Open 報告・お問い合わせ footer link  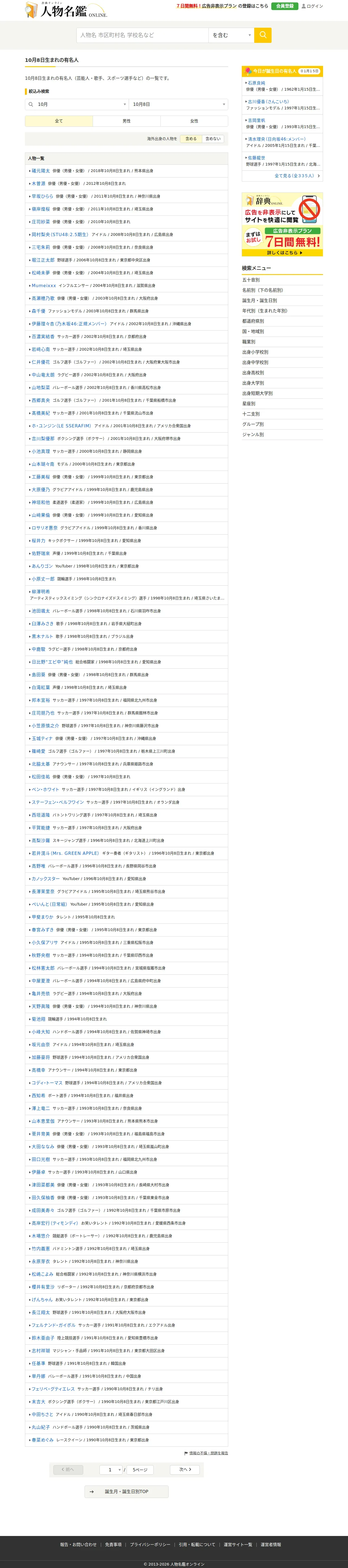click(x=79, y=1544)
